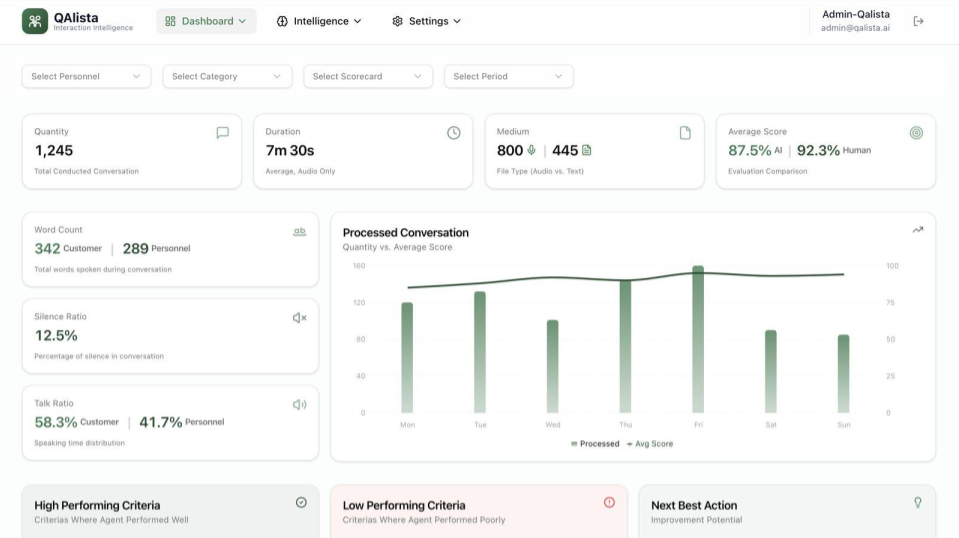The height and width of the screenshot is (538, 959).
Task: Click the chat bubble icon in Quantity card
Action: coord(222,132)
